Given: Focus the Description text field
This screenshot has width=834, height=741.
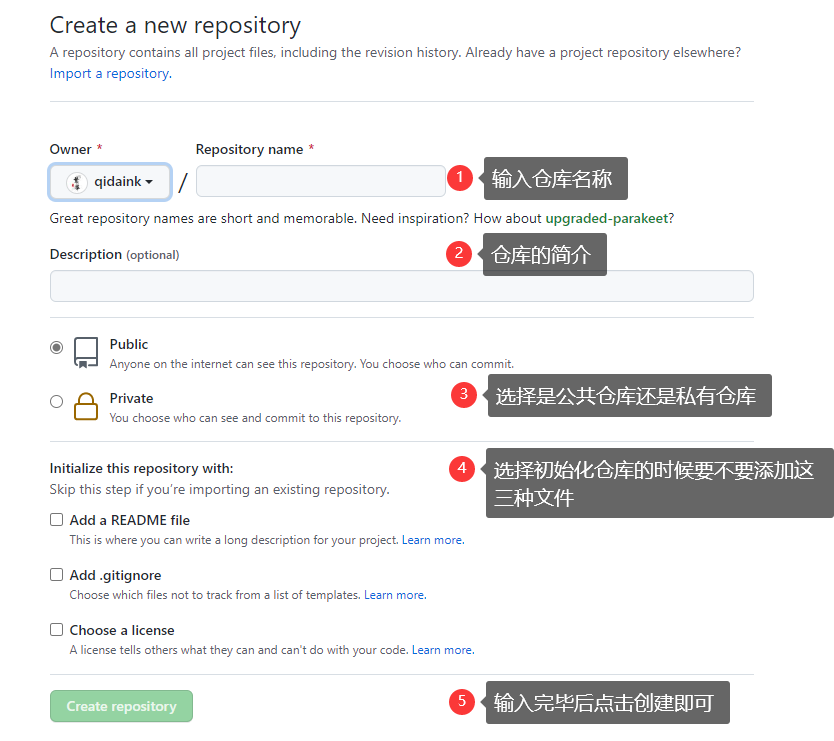Looking at the screenshot, I should 401,286.
